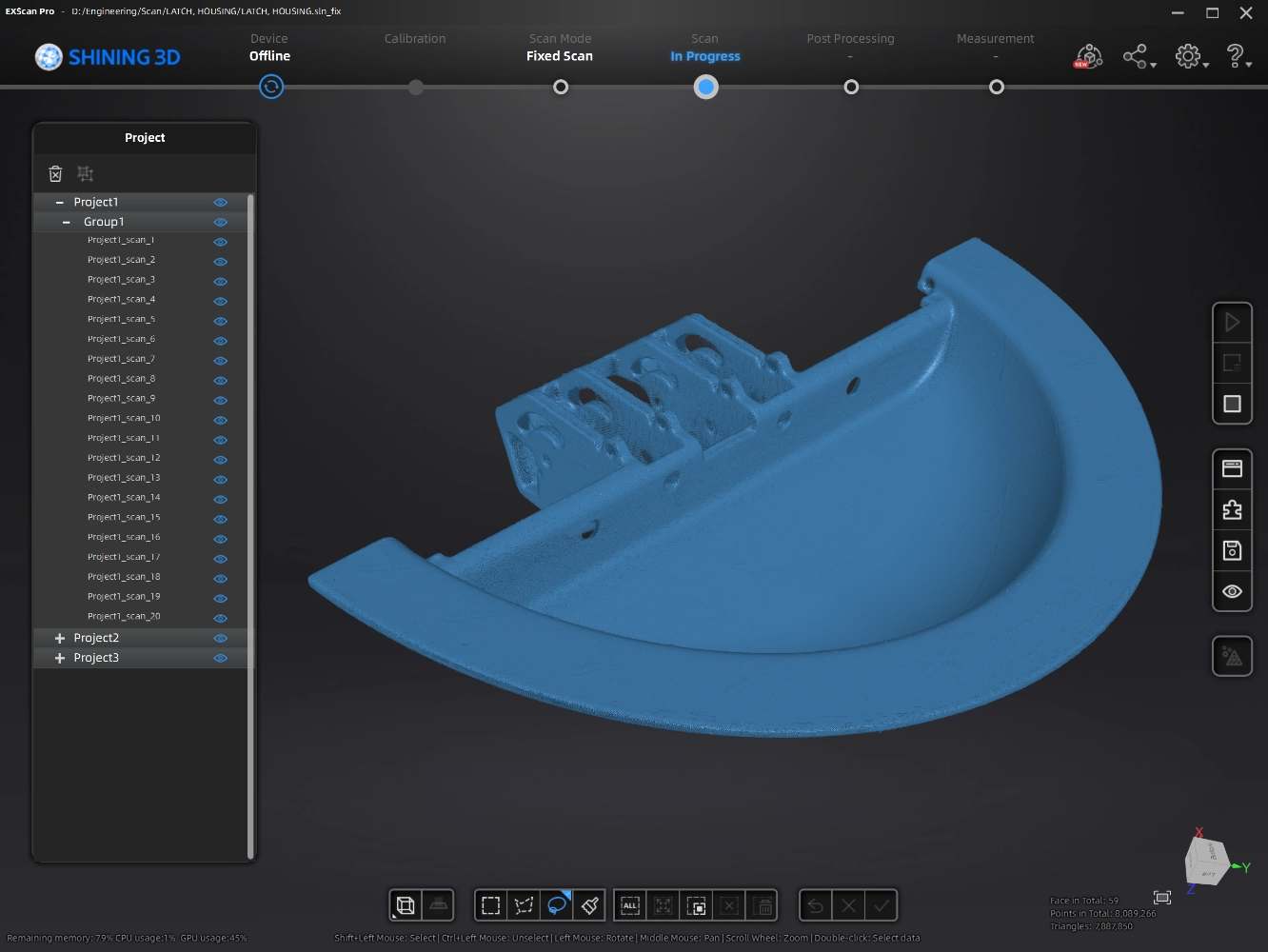
Task: Save scan data with floppy icon
Action: pyautogui.click(x=1232, y=550)
